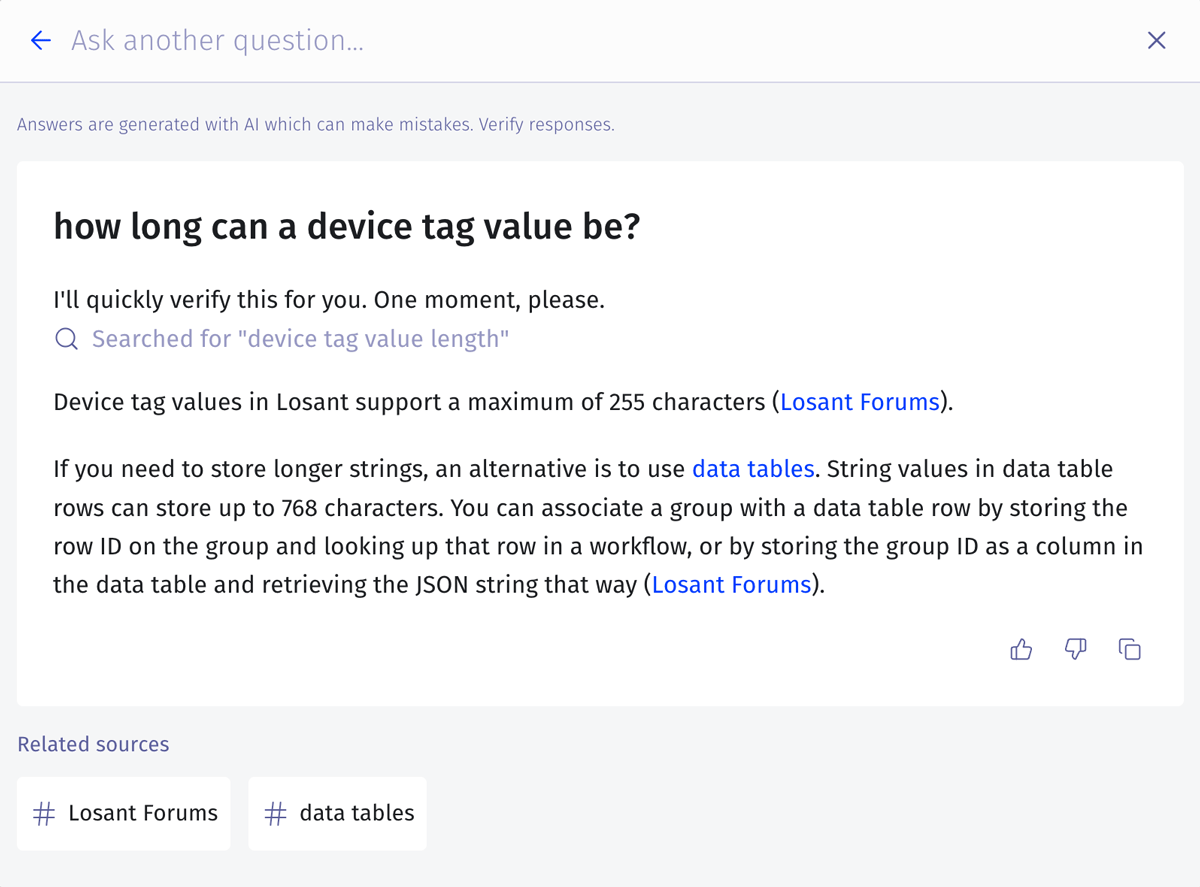Click the question title text
This screenshot has height=887, width=1200.
[x=347, y=226]
